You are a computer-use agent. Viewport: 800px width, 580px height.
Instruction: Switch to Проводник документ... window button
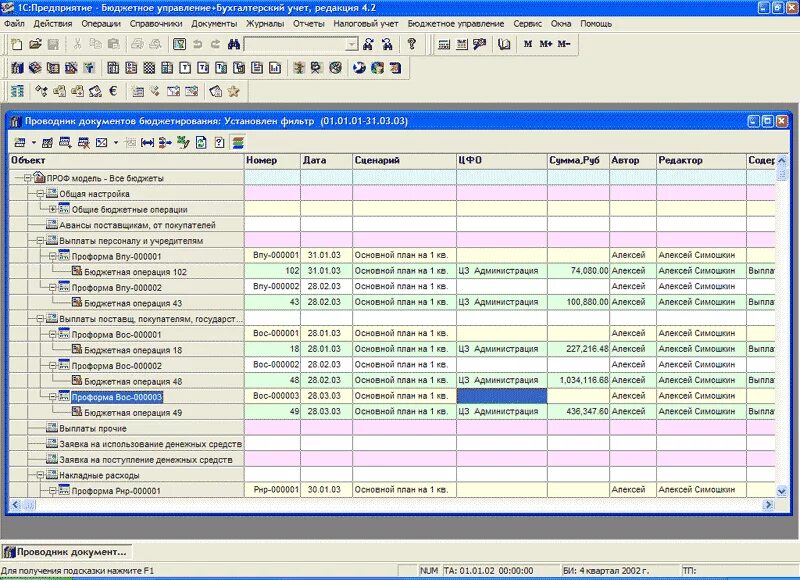[x=67, y=552]
